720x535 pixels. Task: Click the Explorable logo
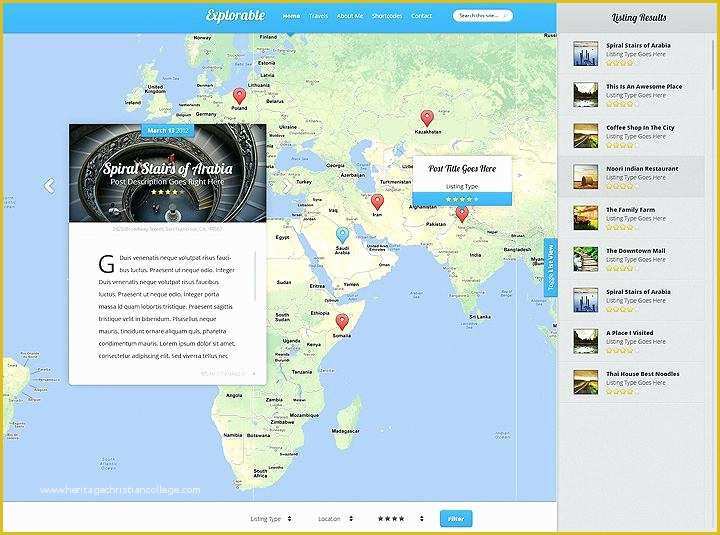pyautogui.click(x=236, y=15)
